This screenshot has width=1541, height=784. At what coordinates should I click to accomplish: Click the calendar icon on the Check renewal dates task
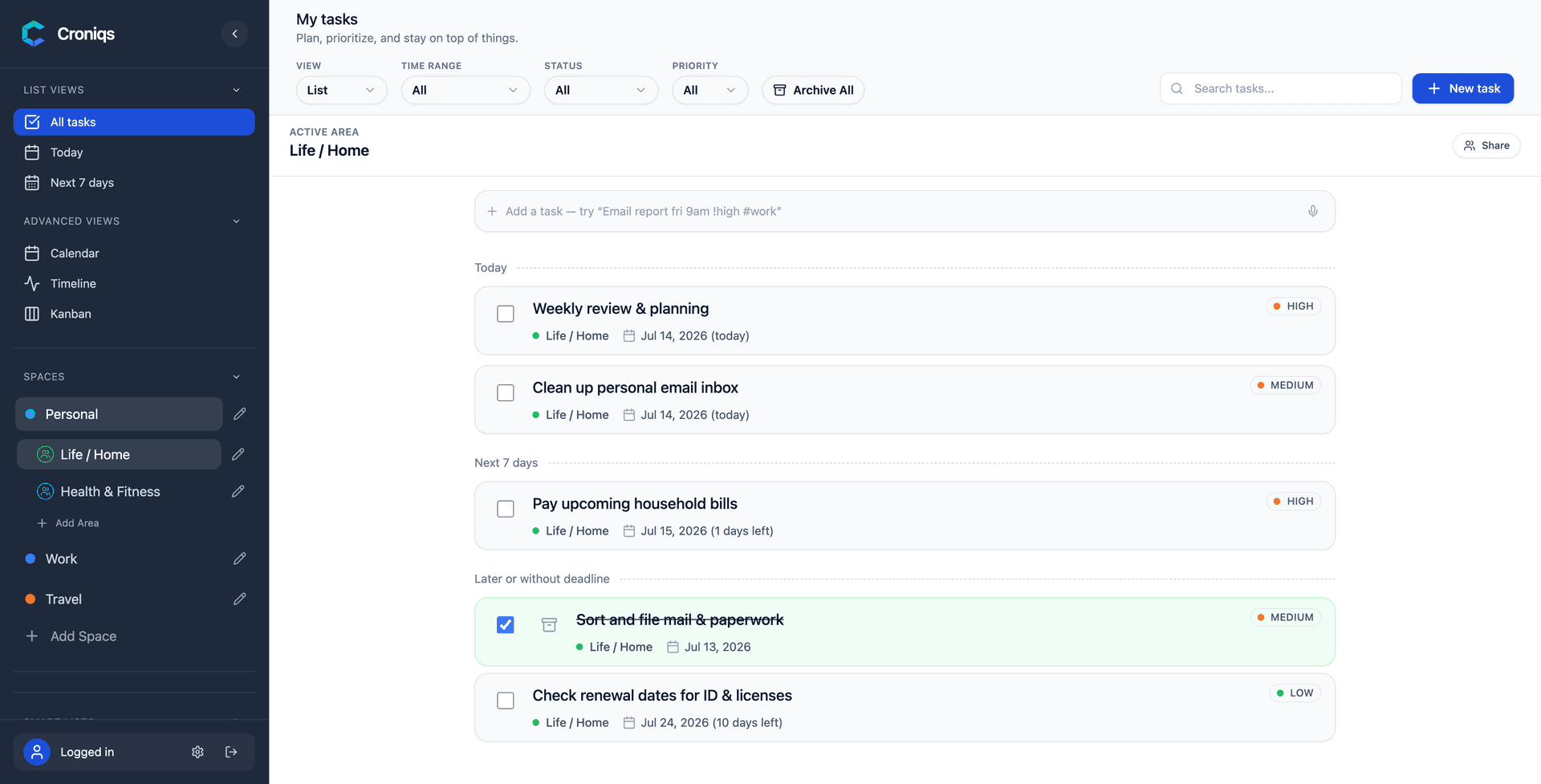(x=629, y=723)
